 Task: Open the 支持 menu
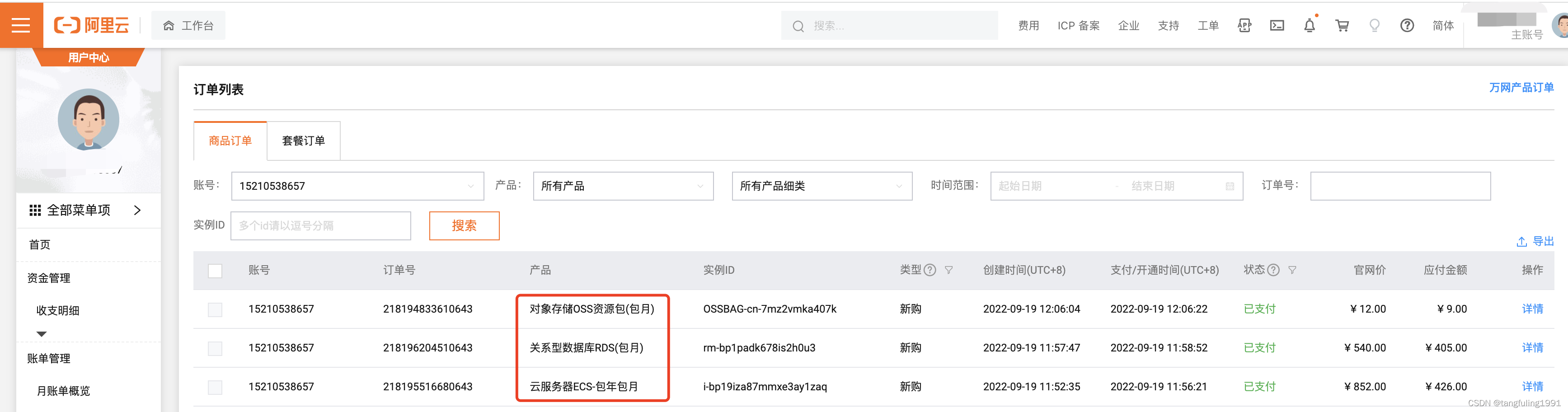point(1168,26)
